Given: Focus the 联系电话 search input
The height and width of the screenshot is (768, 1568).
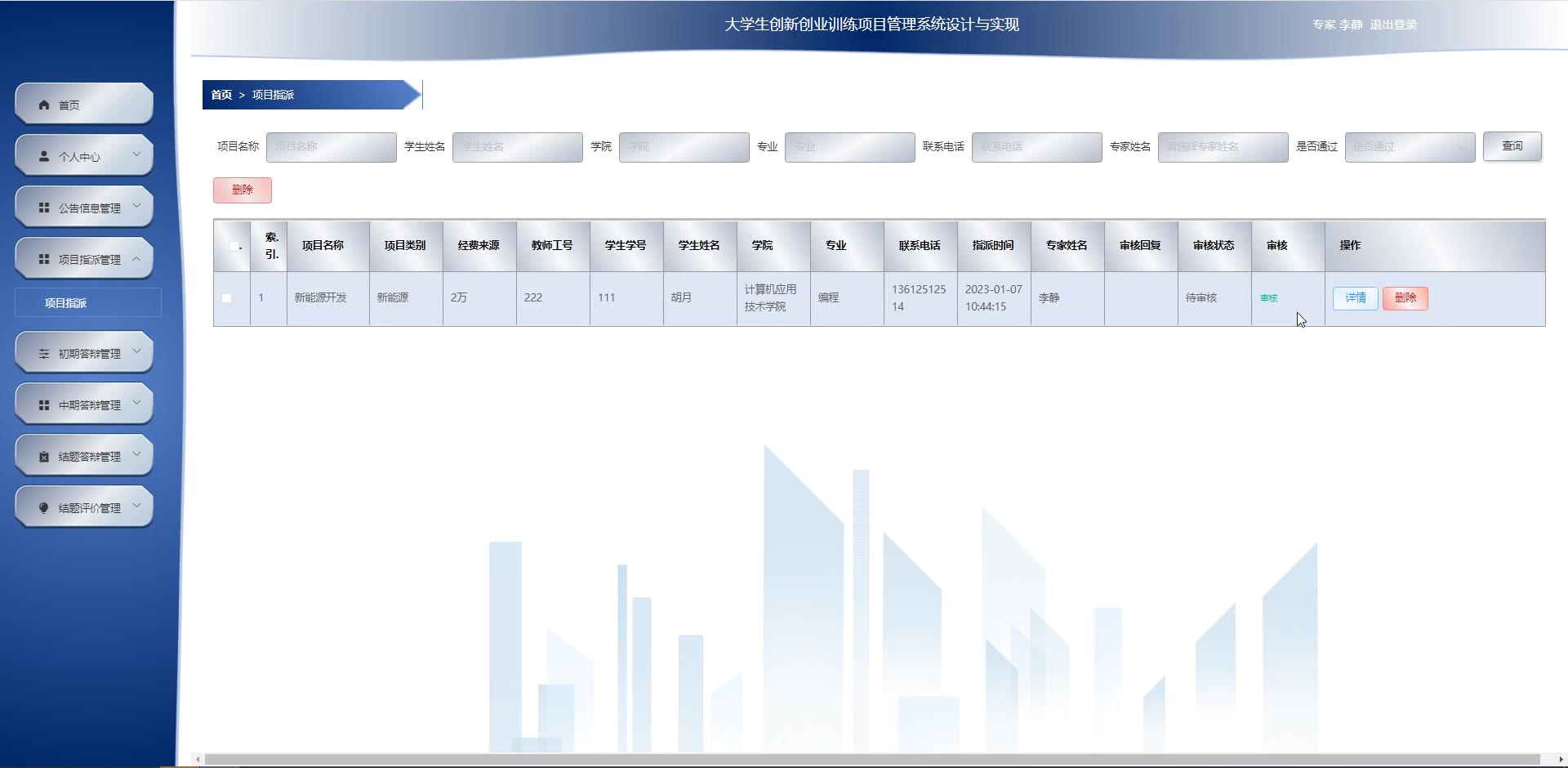Looking at the screenshot, I should [1037, 147].
